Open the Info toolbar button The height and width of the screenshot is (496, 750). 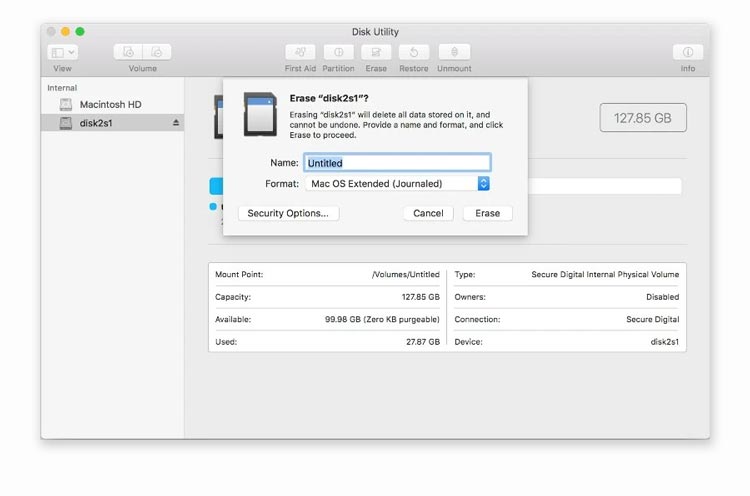click(688, 52)
